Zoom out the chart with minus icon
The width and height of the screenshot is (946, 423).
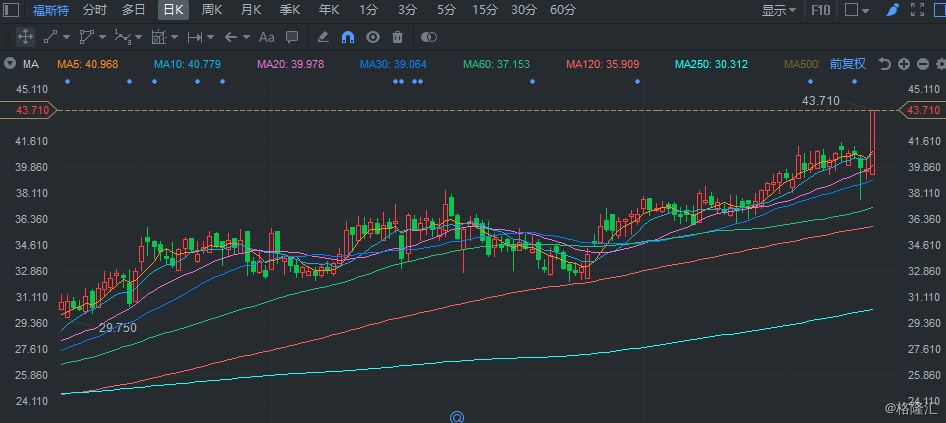(x=922, y=64)
